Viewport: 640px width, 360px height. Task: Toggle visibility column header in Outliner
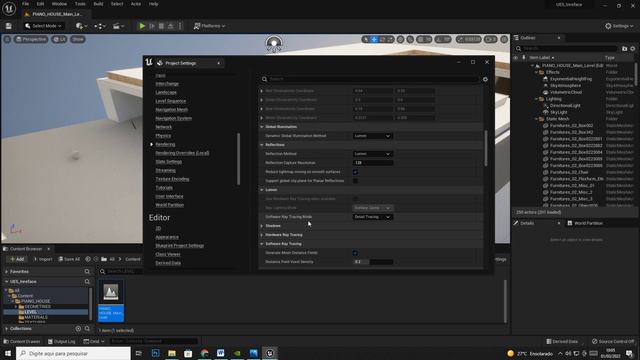point(516,58)
